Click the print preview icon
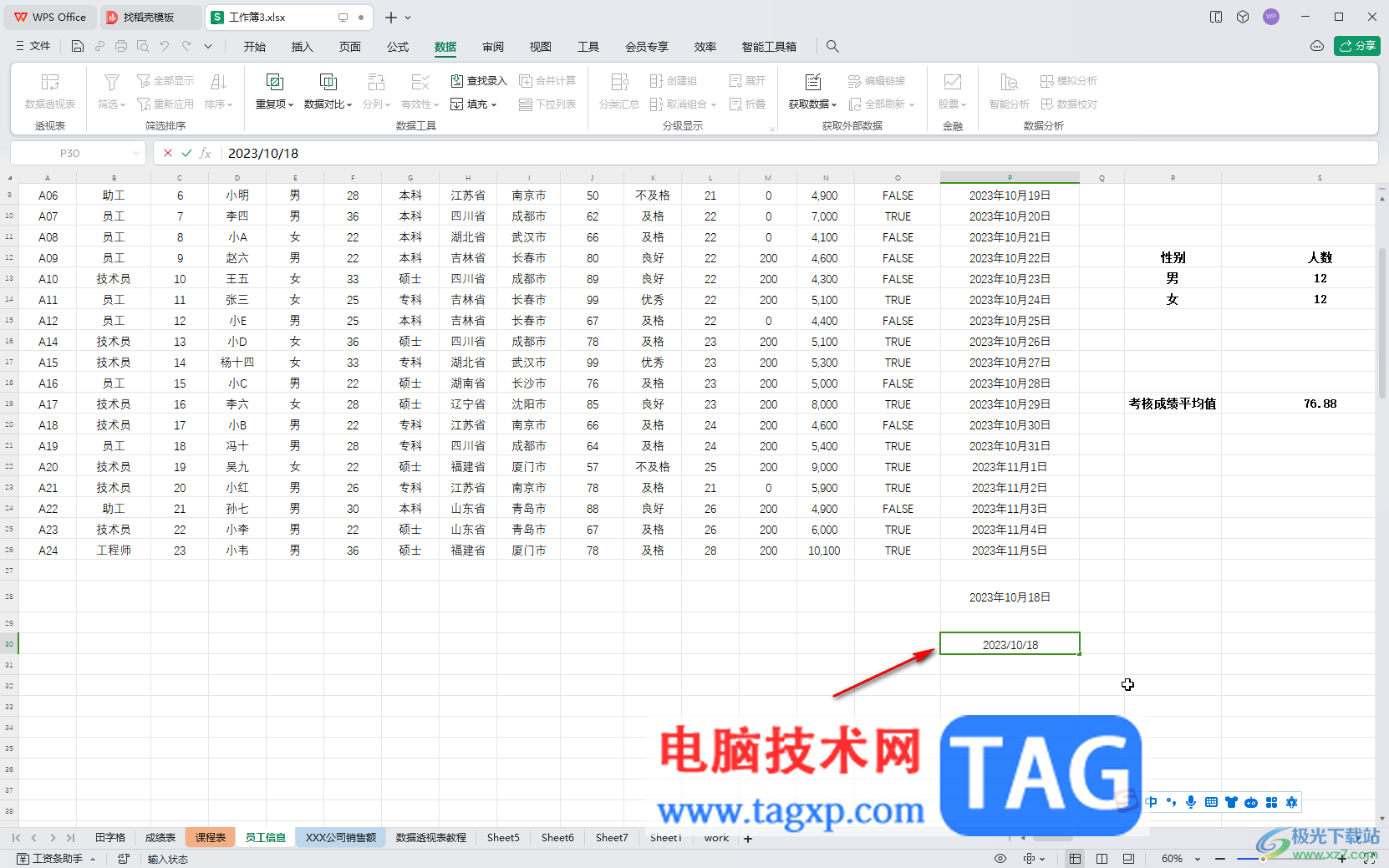 click(x=143, y=47)
